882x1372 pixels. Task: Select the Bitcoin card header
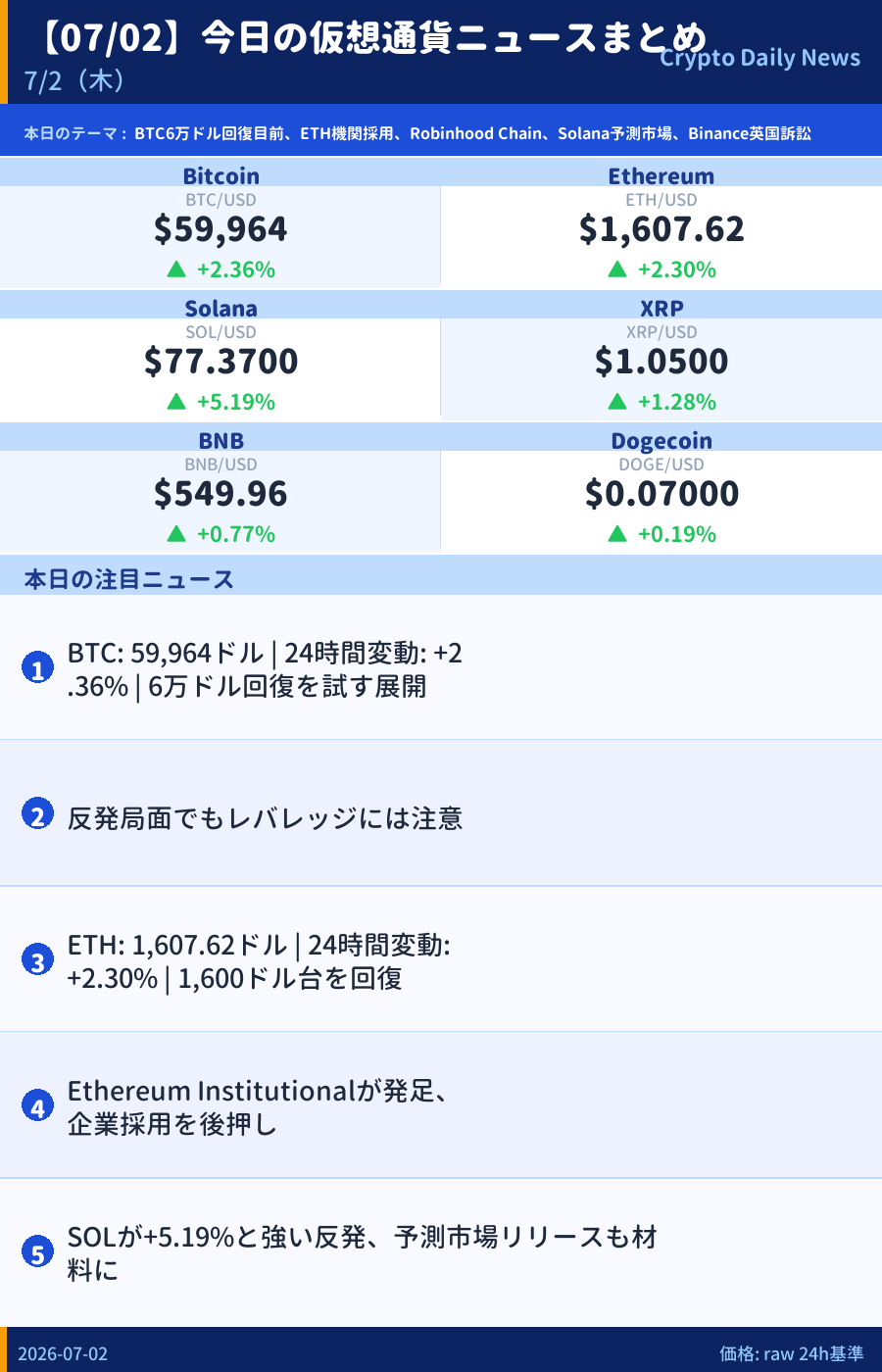pos(220,174)
